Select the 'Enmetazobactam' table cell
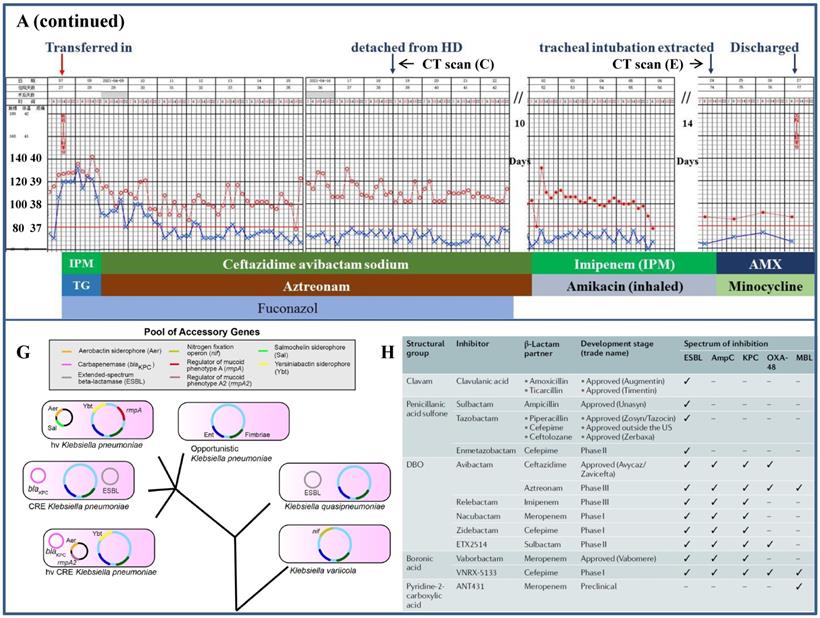Screen dimensions: 820x618 tap(486, 450)
